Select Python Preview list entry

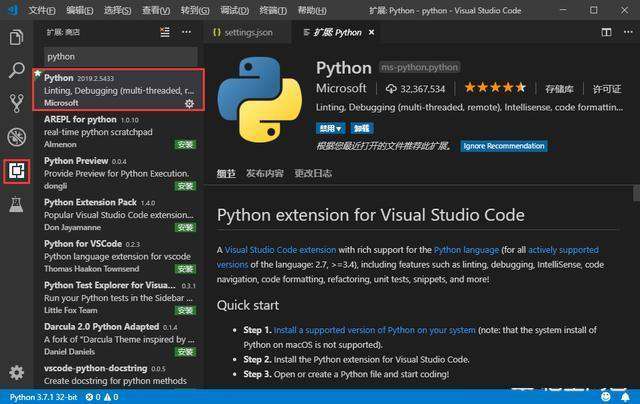[119, 173]
